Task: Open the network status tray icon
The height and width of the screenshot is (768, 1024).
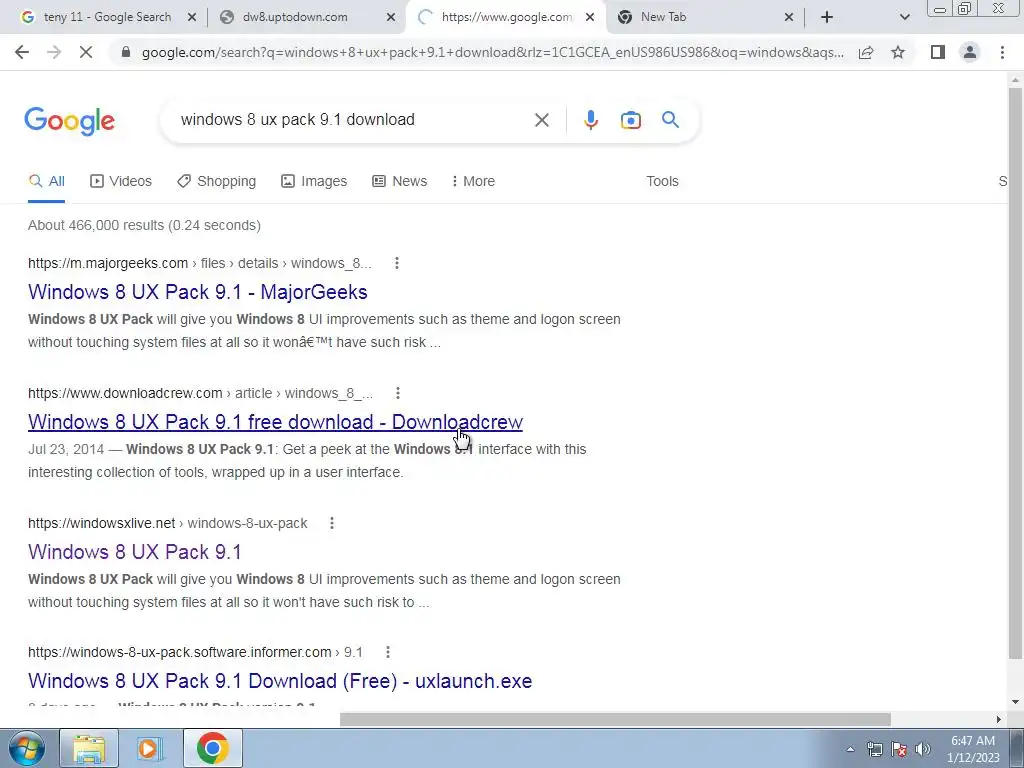Action: point(874,749)
